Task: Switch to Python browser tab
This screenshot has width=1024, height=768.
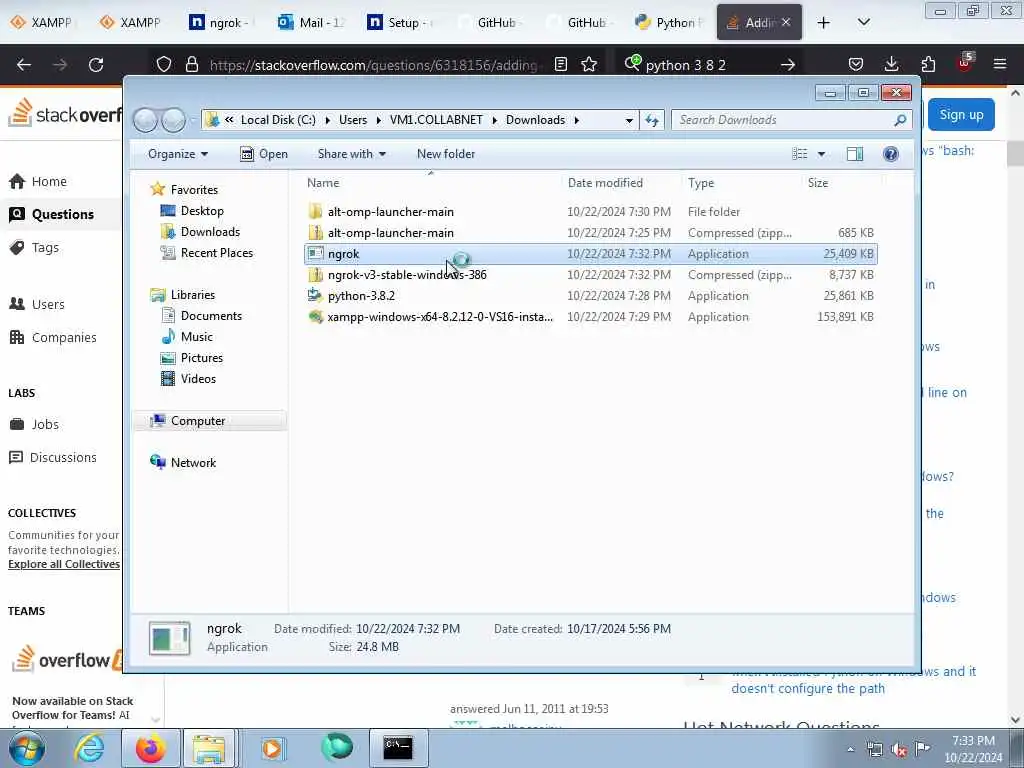Action: coord(669,22)
